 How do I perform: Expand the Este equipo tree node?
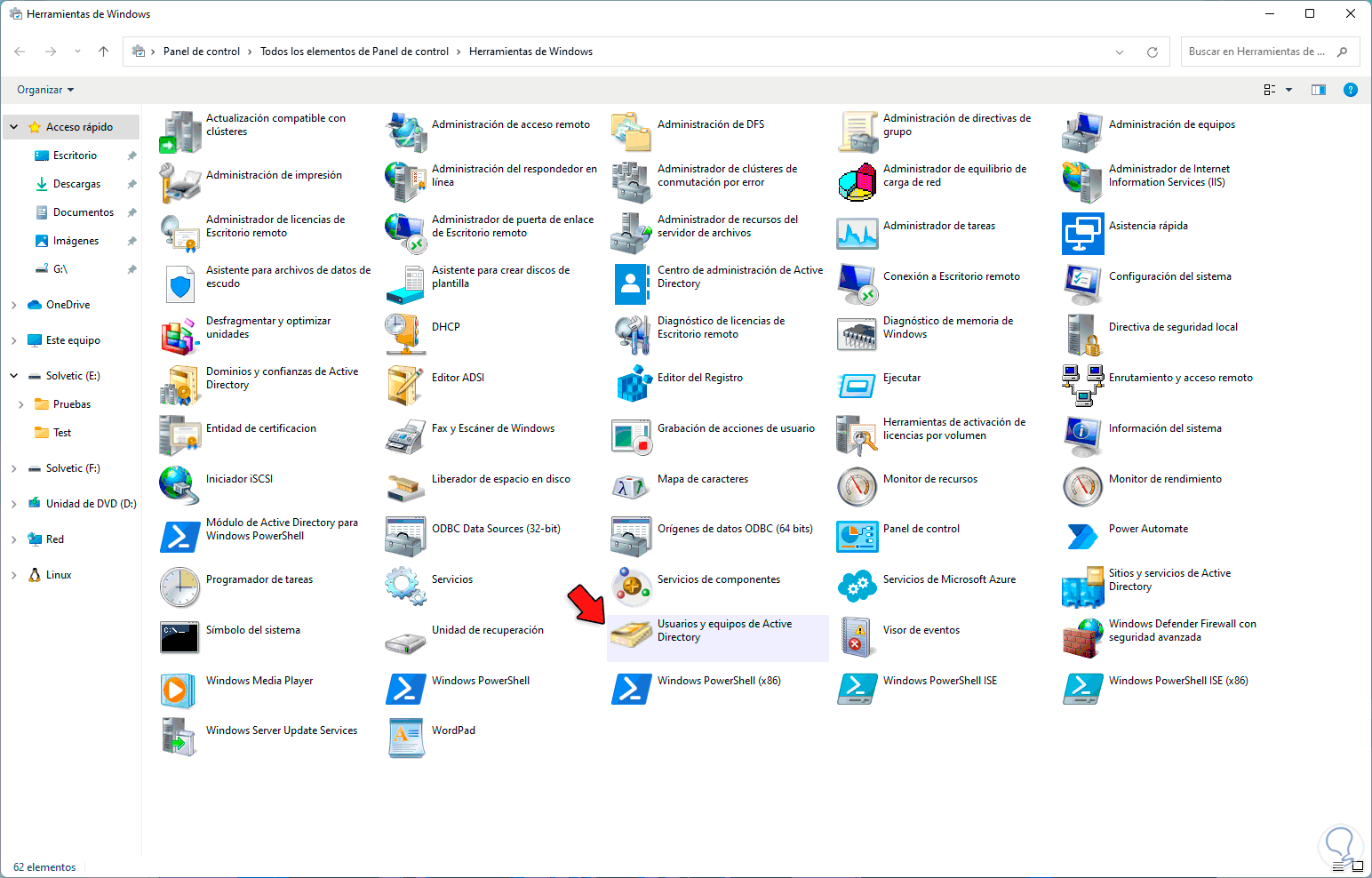[14, 340]
